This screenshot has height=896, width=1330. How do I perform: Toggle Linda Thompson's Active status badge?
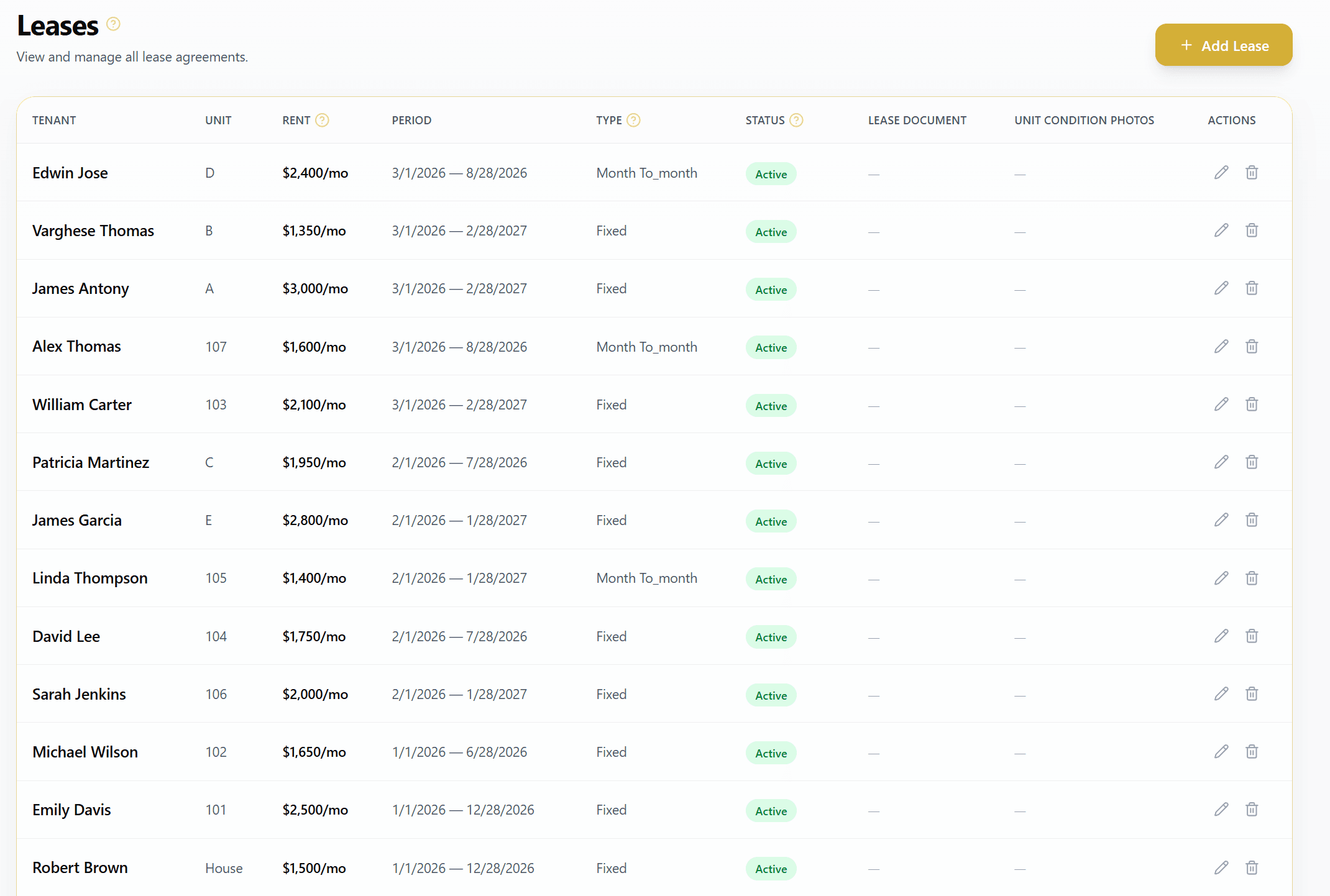771,578
